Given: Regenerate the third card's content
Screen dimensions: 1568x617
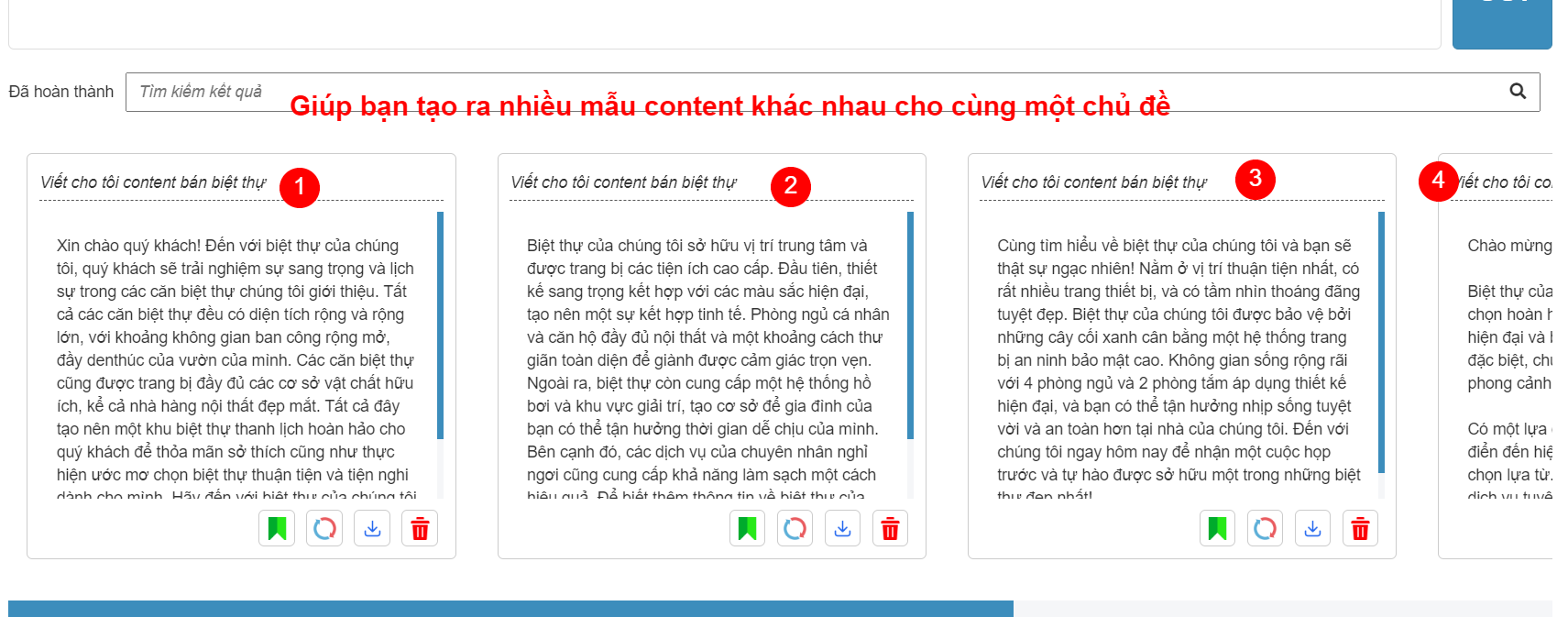Looking at the screenshot, I should click(x=1265, y=528).
